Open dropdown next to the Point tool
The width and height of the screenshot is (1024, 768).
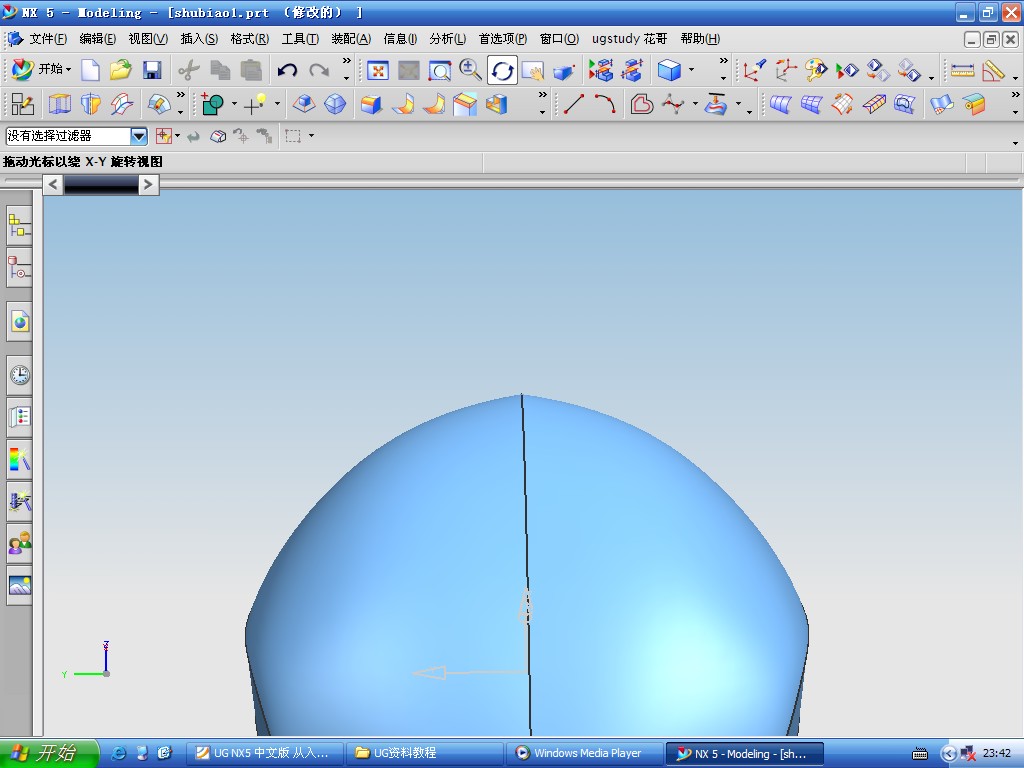277,103
